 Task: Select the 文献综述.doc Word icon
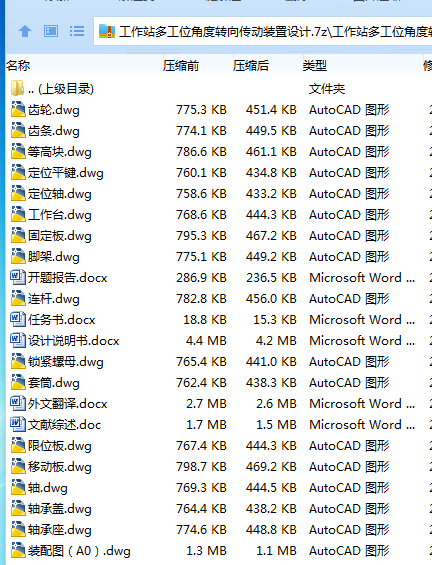[x=18, y=424]
